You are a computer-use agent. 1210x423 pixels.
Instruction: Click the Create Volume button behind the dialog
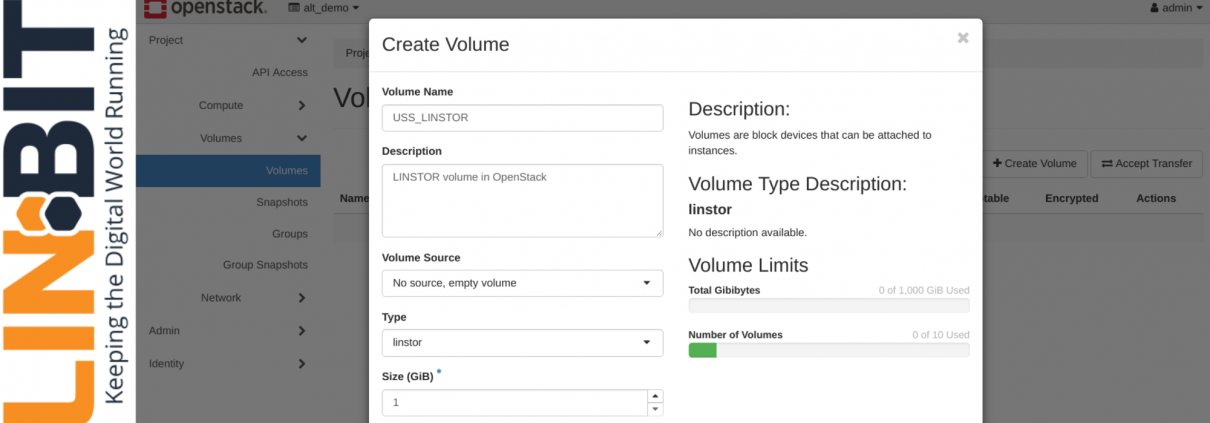(x=1034, y=163)
